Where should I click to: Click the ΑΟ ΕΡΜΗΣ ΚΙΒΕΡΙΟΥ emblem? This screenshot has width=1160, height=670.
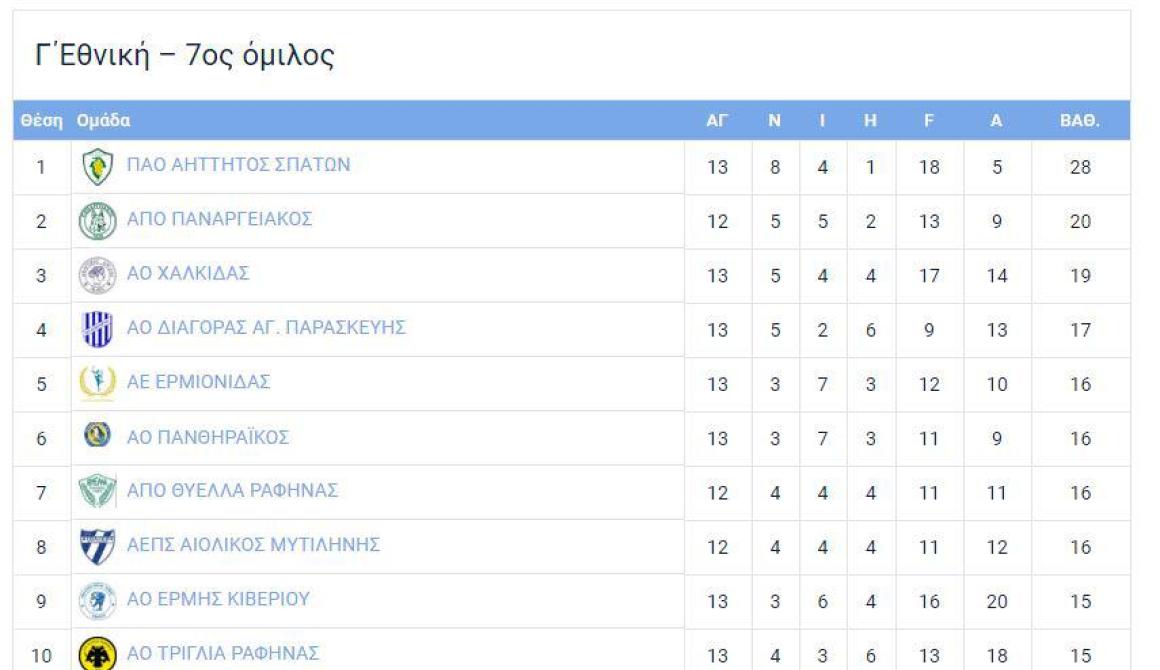click(98, 600)
